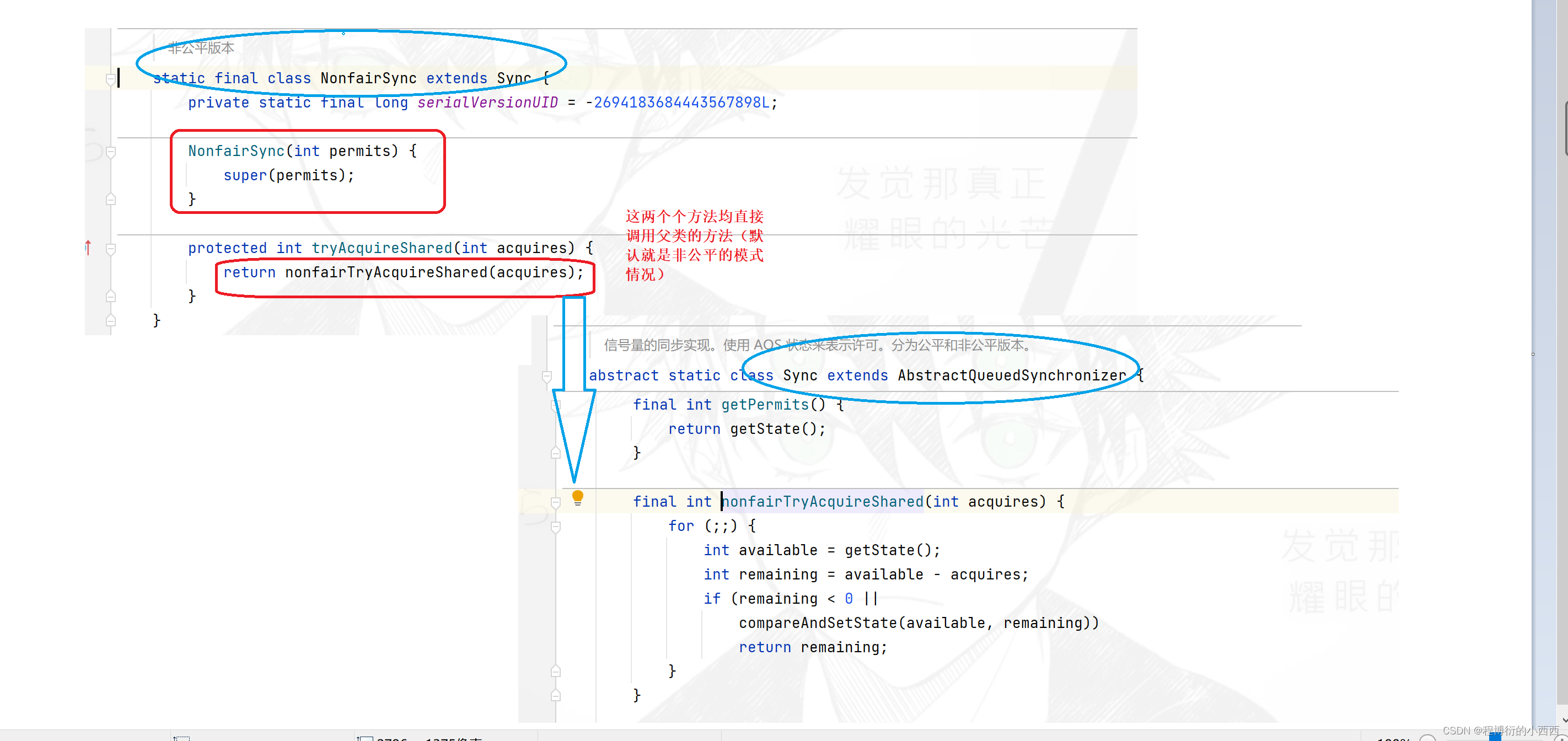Viewport: 1568px width, 741px height.
Task: Collapse the NonfairSync(int permits) constructor fold
Action: click(x=111, y=152)
